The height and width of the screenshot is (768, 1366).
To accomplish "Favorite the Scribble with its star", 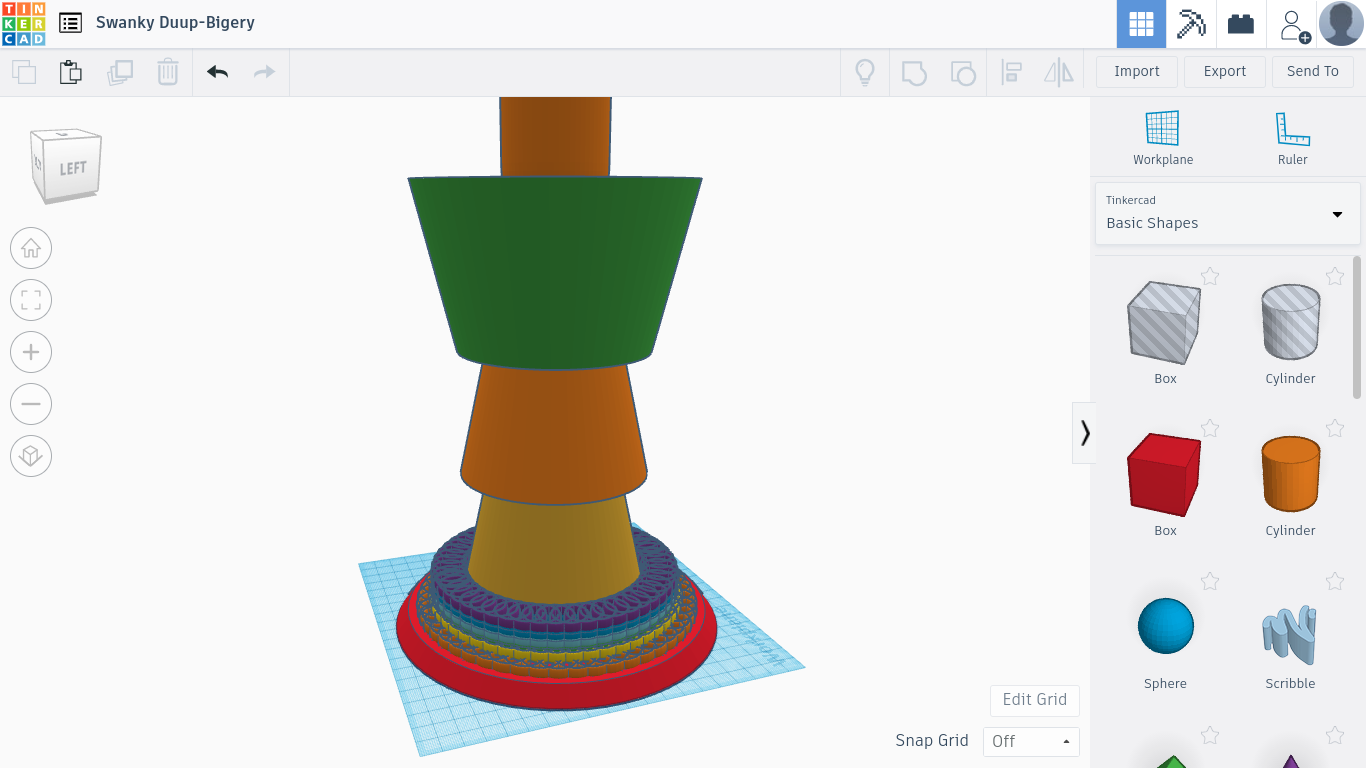I will pyautogui.click(x=1335, y=581).
